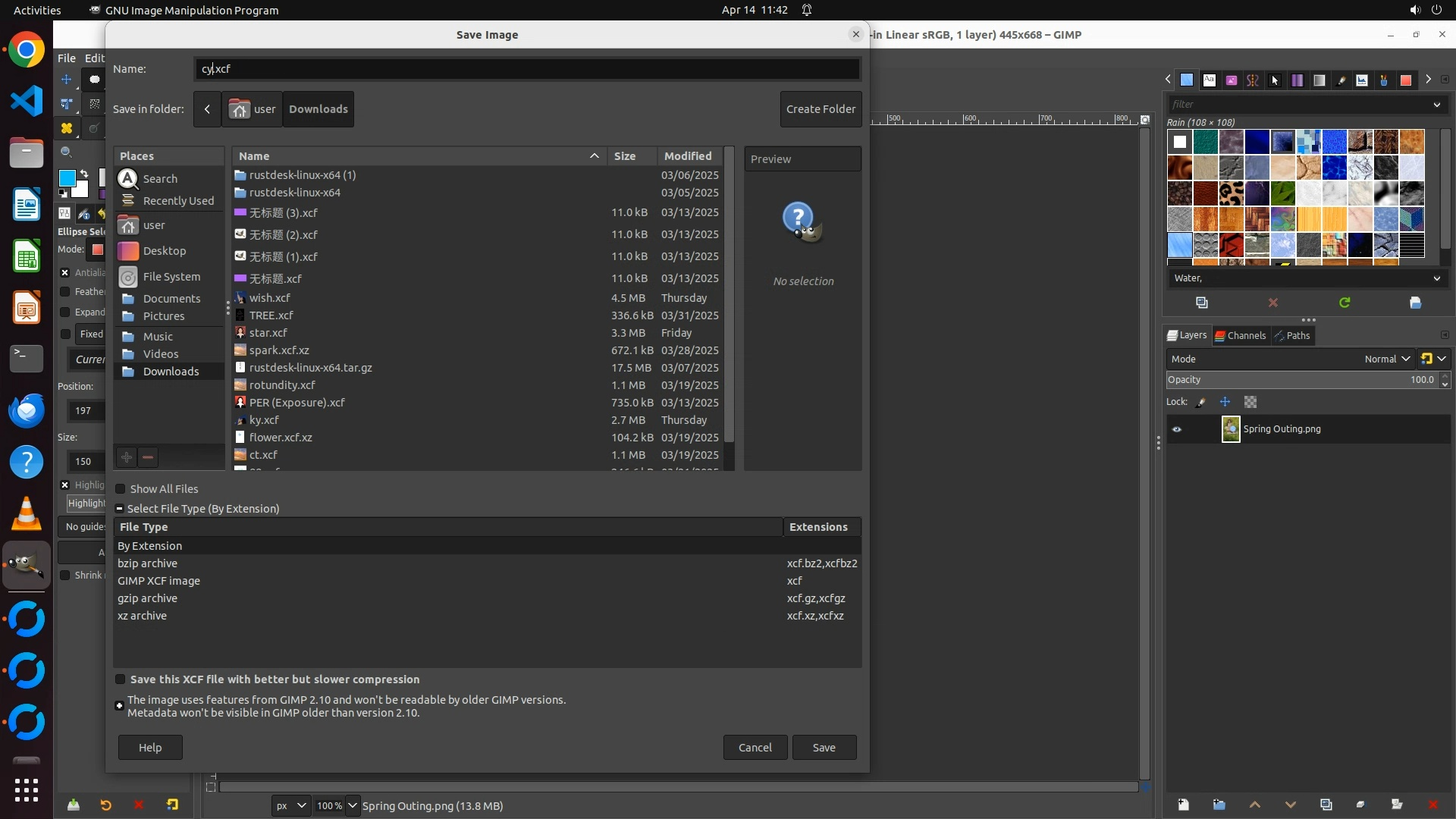Image resolution: width=1456 pixels, height=819 pixels.
Task: Enable the Show All Files checkbox
Action: click(120, 489)
